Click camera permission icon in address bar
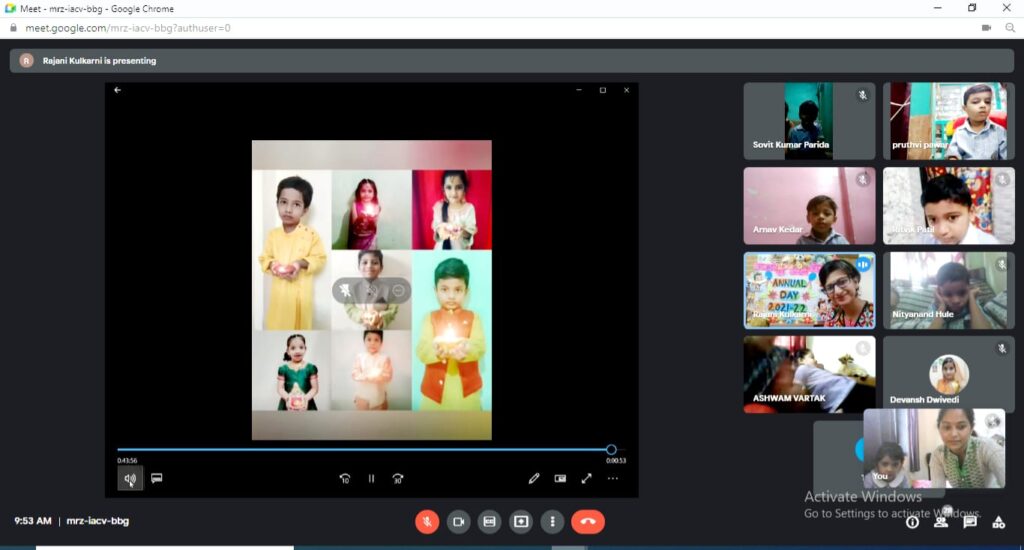 pyautogui.click(x=986, y=28)
